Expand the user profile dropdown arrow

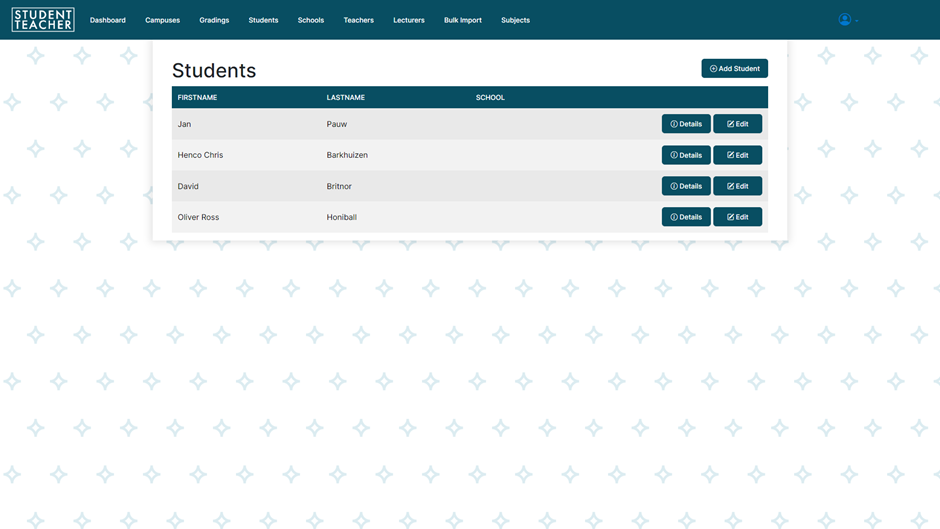857,21
